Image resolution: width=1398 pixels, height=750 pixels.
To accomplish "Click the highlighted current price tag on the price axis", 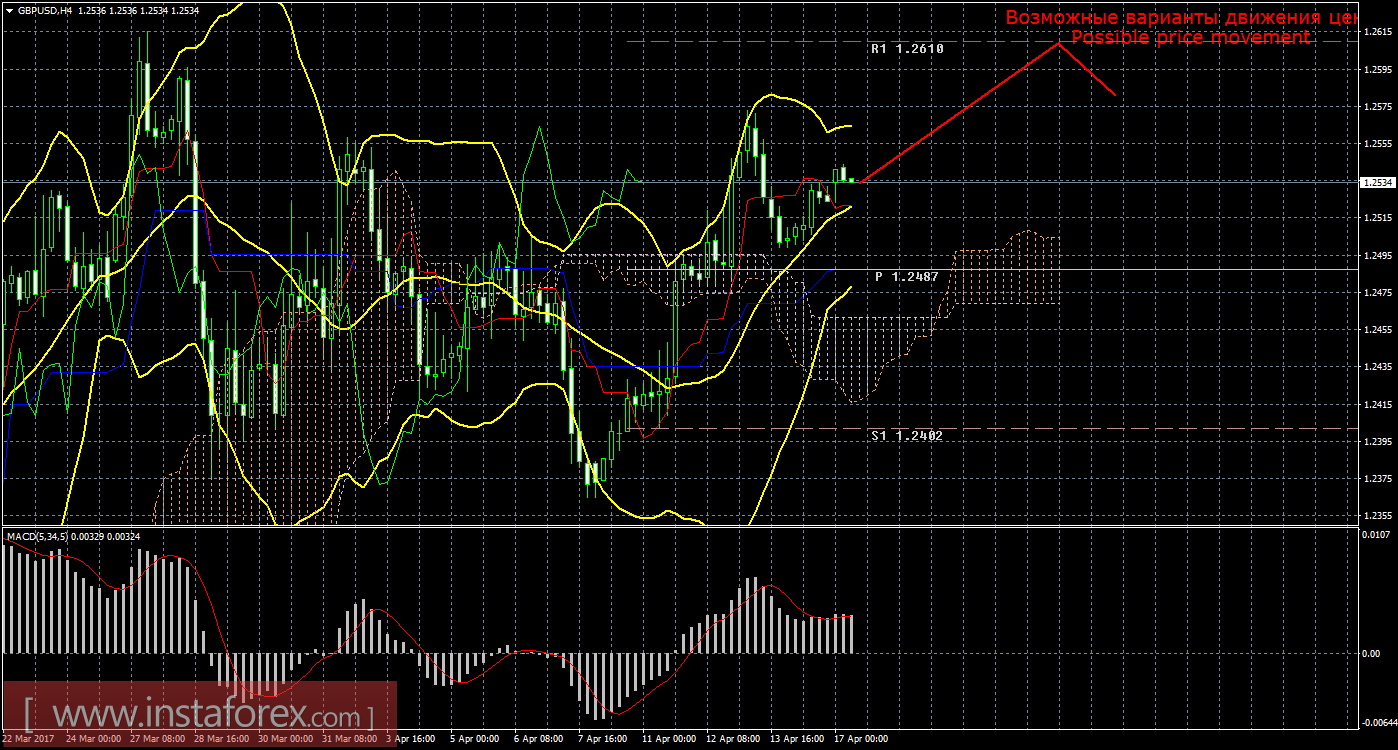I will 1379,182.
